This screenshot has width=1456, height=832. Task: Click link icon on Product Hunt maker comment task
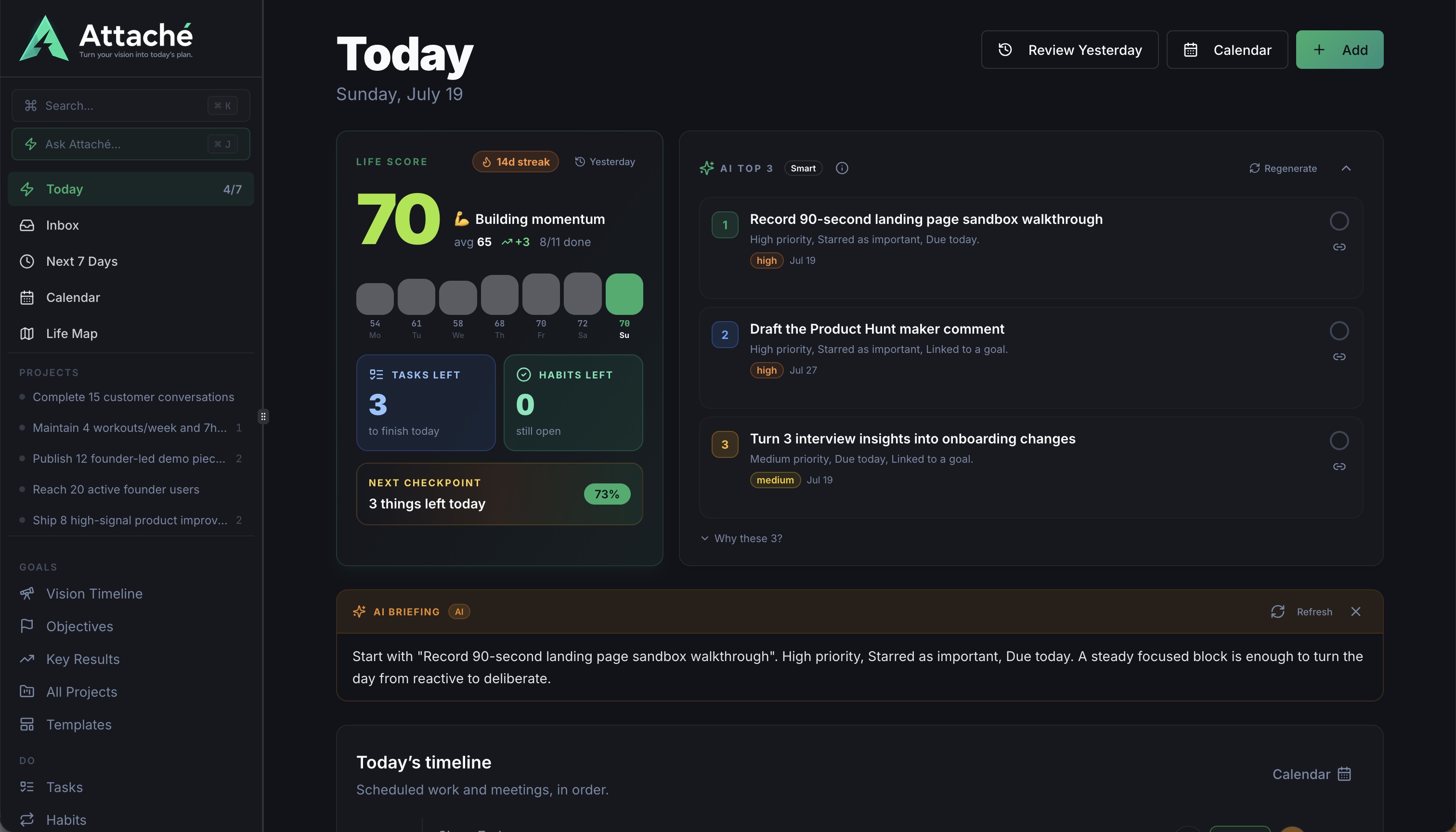[1339, 357]
